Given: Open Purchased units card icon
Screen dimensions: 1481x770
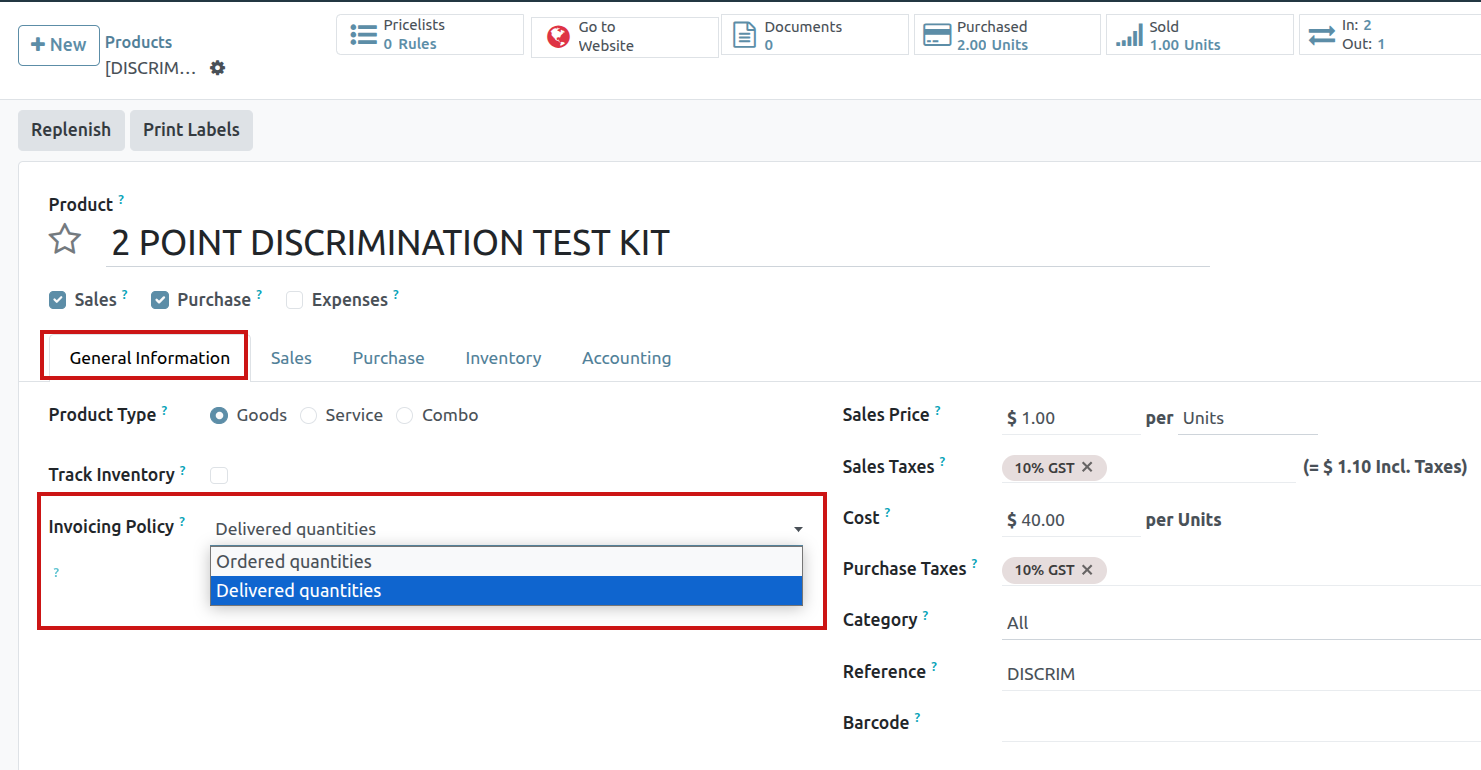Looking at the screenshot, I should 937,35.
